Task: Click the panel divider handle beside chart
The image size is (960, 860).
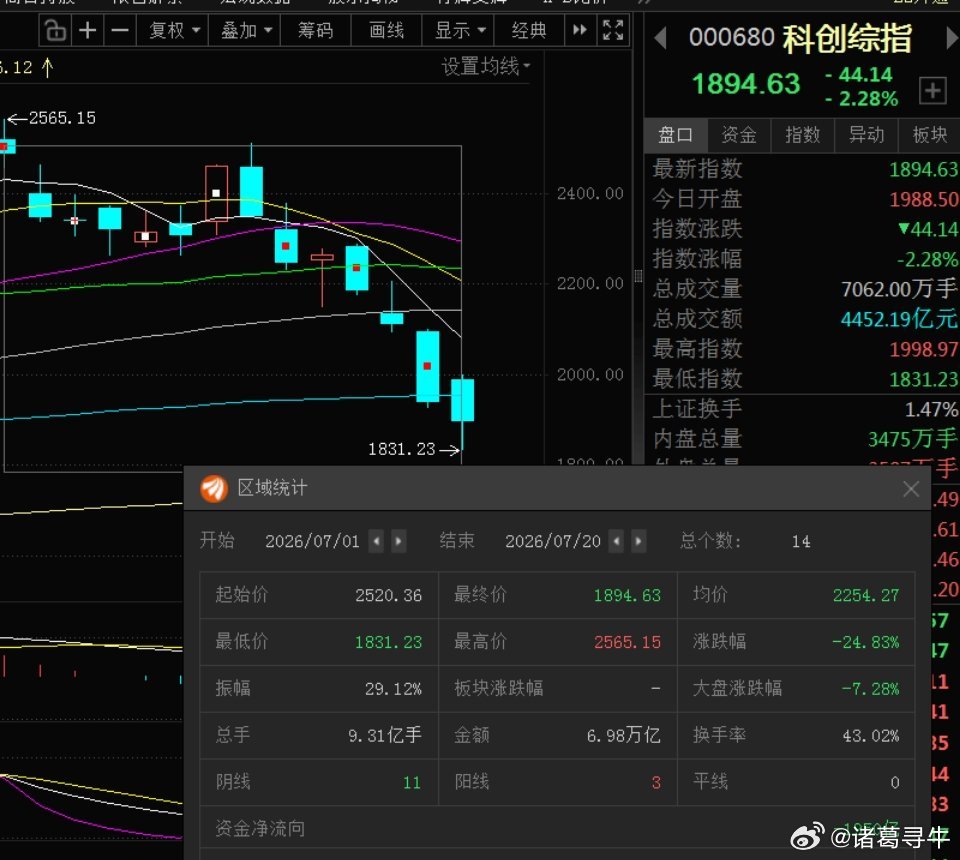Action: tap(638, 276)
